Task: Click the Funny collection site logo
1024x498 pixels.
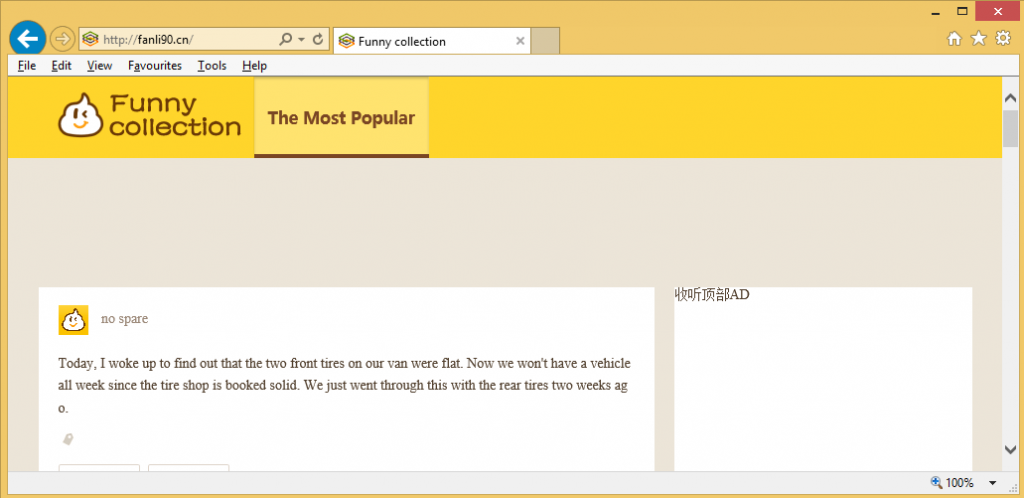Action: point(150,116)
